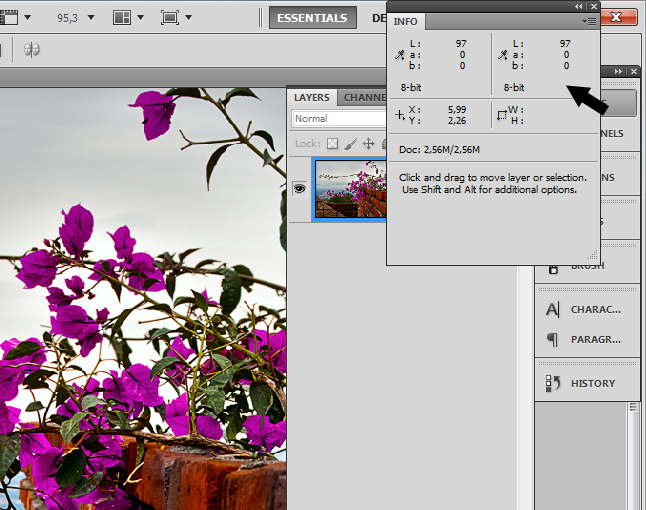Open the Info panel options menu

point(590,21)
